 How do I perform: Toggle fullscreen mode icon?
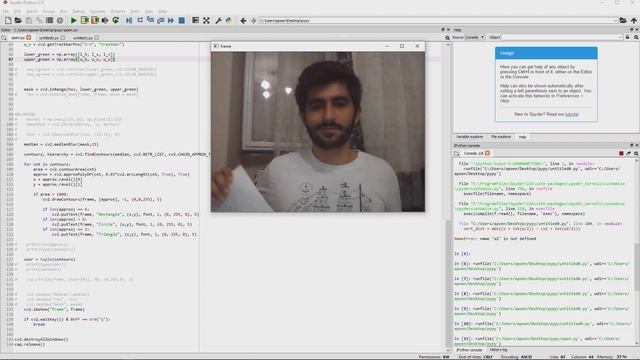pos(206,20)
